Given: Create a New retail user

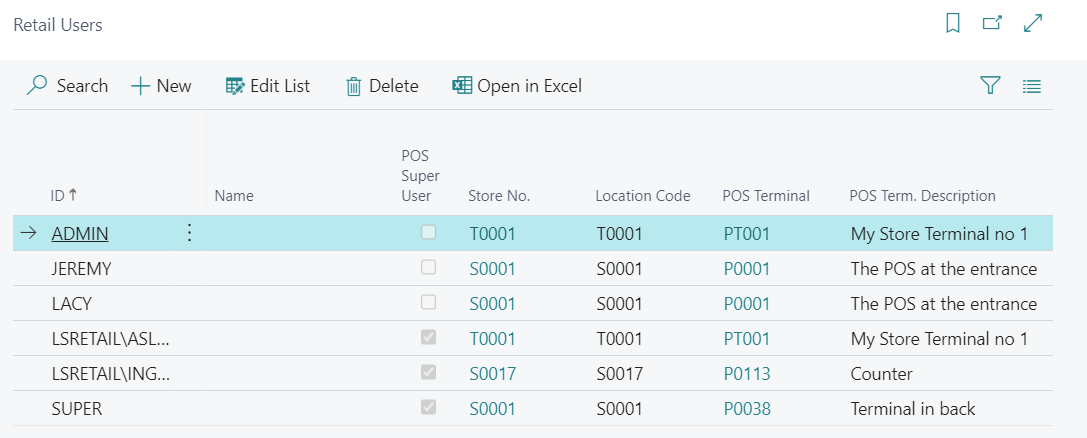Looking at the screenshot, I should (x=161, y=86).
